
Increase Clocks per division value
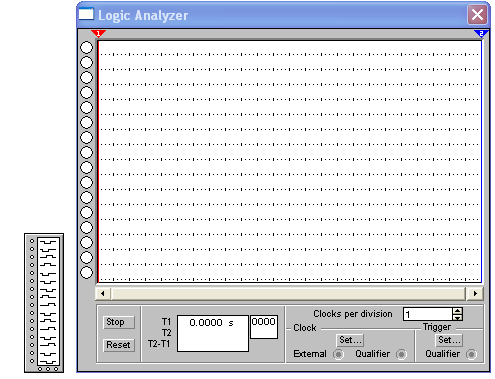(458, 311)
